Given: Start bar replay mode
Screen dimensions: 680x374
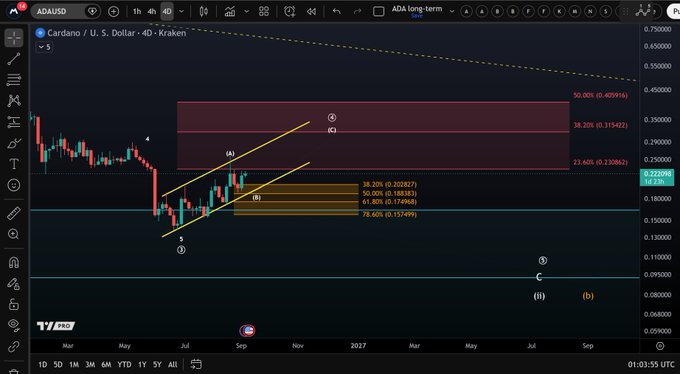Looking at the screenshot, I should coord(311,12).
